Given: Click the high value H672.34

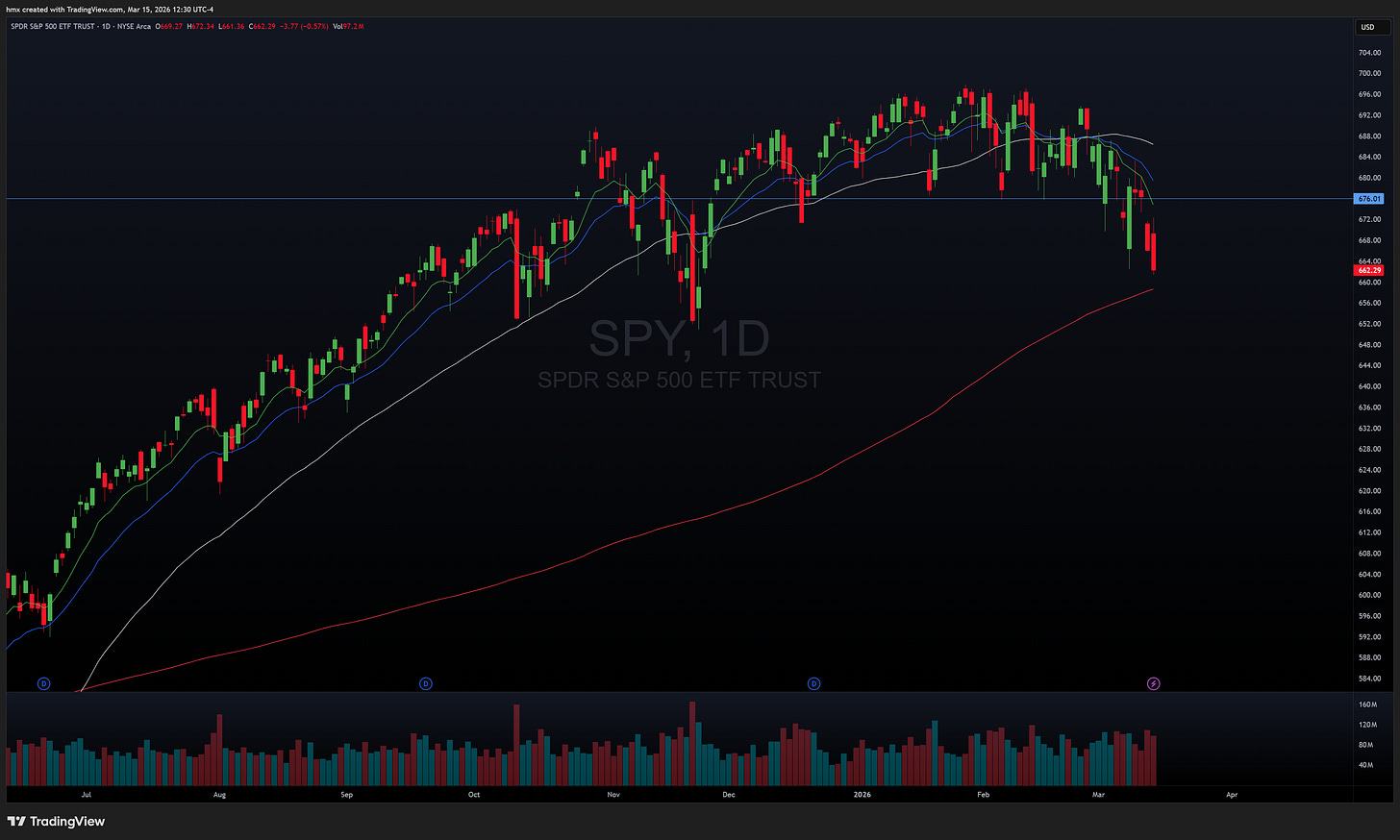Looking at the screenshot, I should click(x=201, y=26).
